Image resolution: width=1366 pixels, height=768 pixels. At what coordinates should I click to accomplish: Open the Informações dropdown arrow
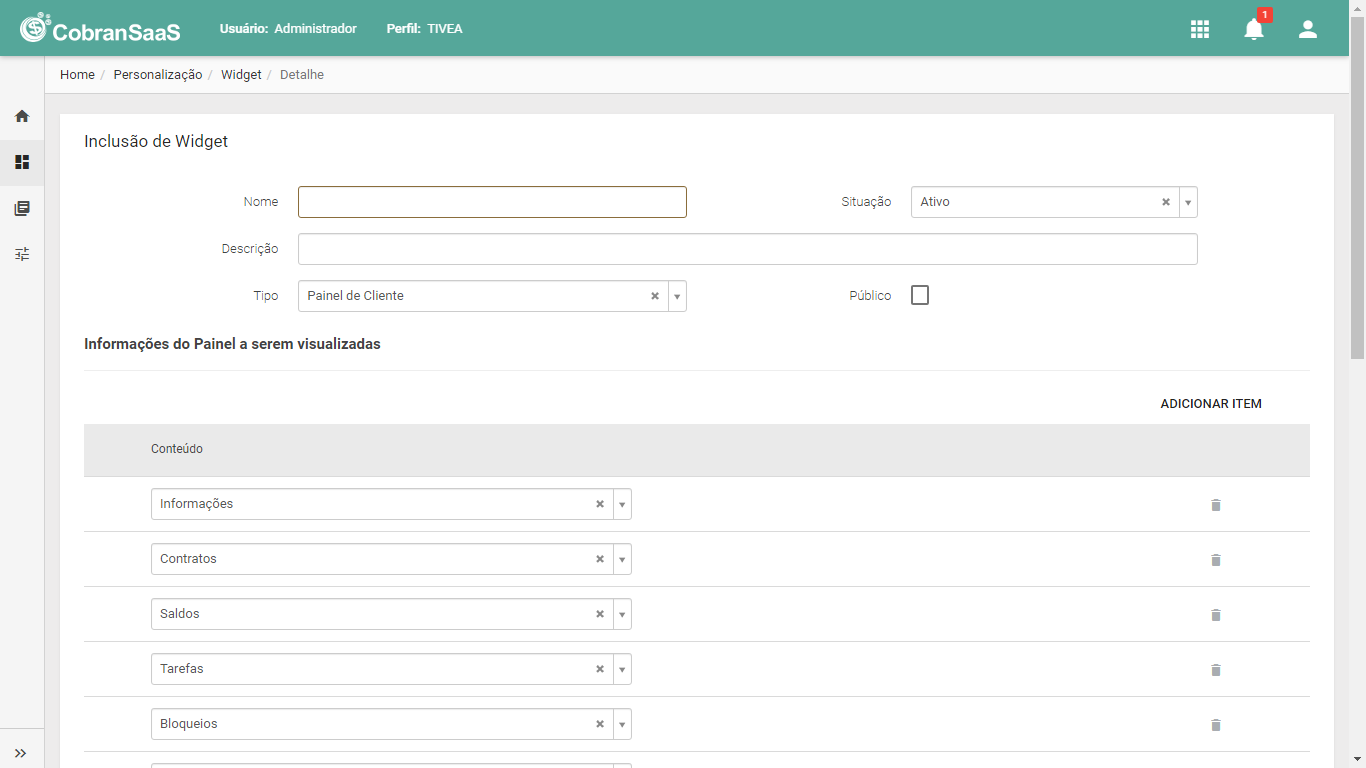[622, 504]
